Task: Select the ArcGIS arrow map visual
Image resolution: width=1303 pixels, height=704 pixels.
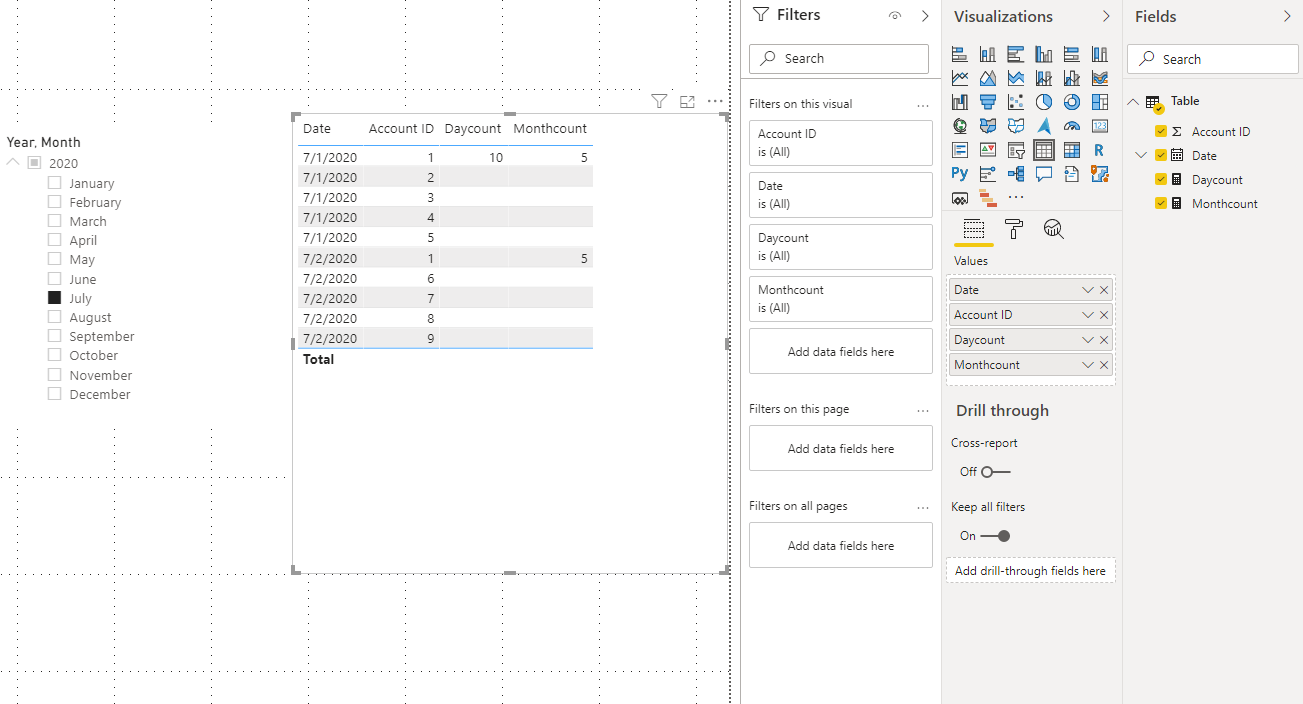Action: coord(1044,126)
